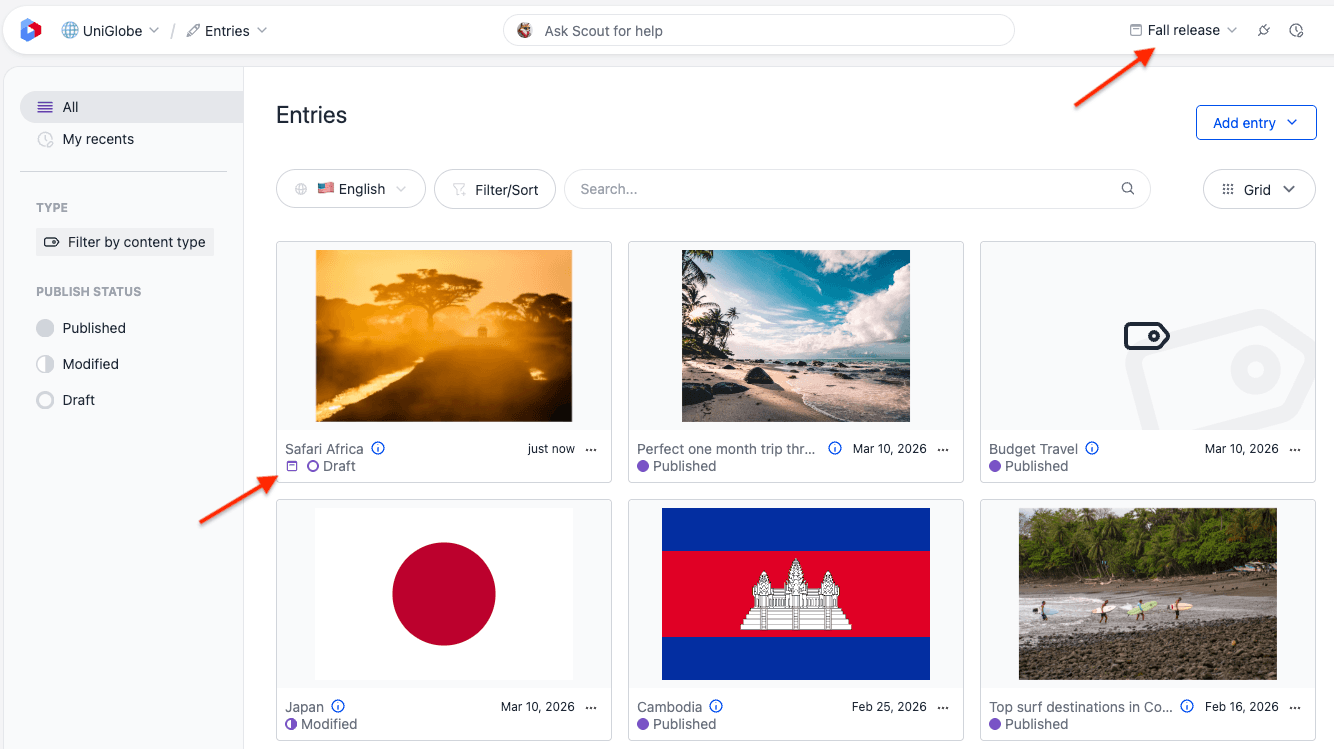Open the more menu on Japan card
This screenshot has width=1334, height=749.
click(x=591, y=707)
